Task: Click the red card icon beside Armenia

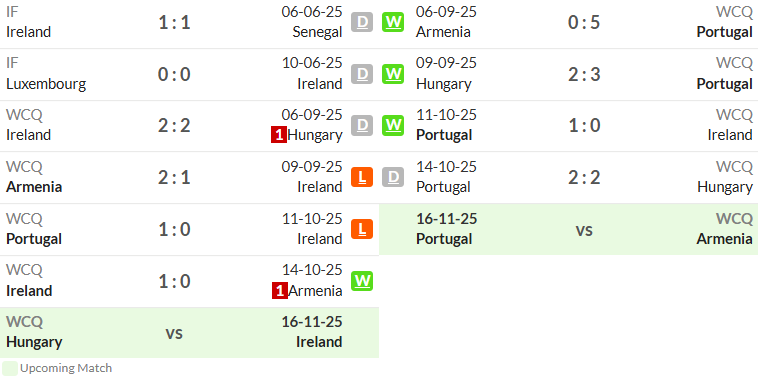Action: tap(279, 291)
